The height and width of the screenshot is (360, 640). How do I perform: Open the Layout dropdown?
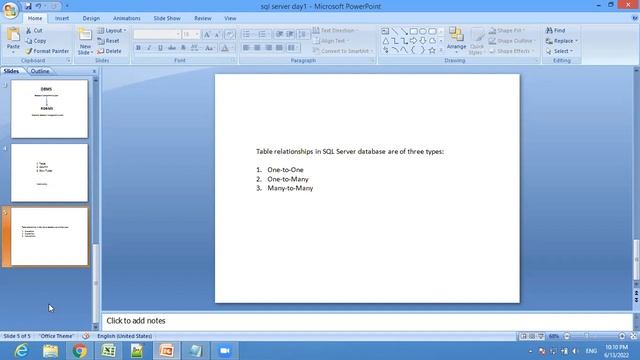pyautogui.click(x=112, y=31)
